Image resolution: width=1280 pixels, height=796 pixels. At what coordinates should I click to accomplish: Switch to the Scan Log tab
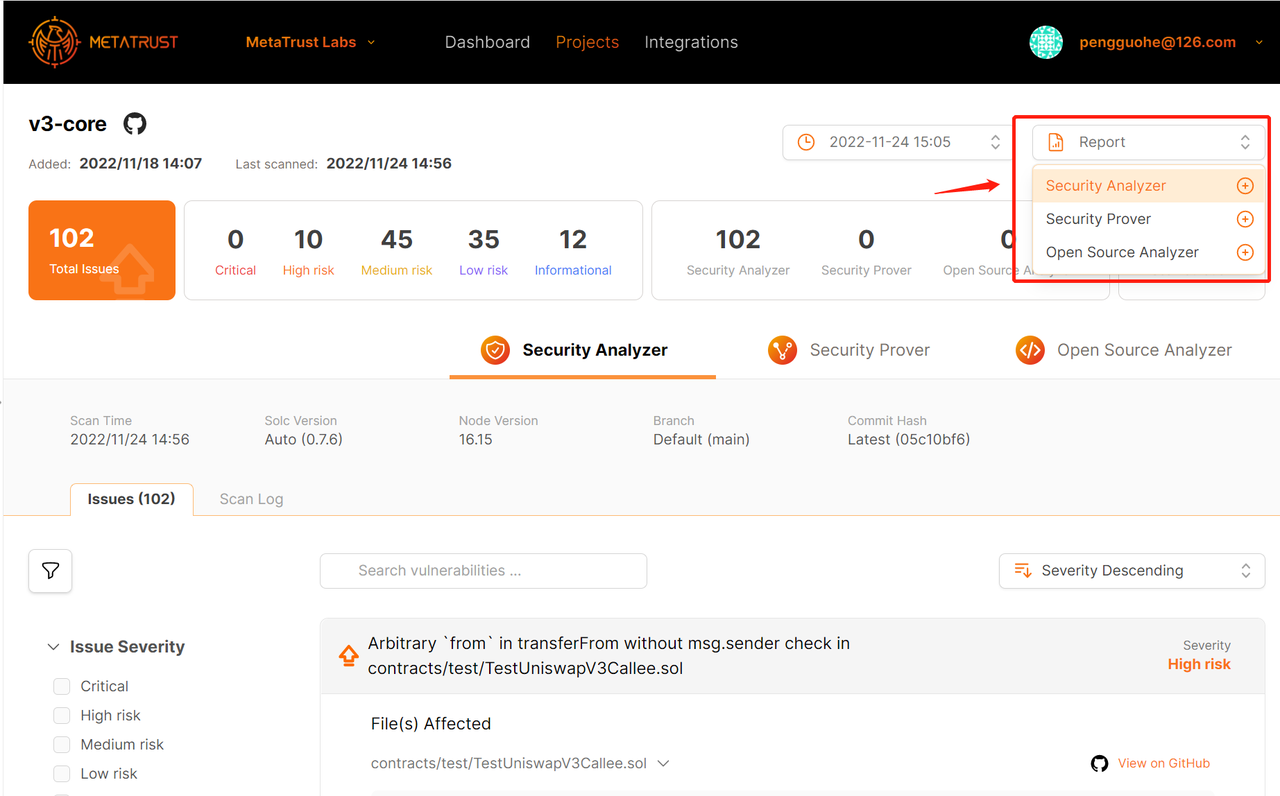[x=251, y=499]
